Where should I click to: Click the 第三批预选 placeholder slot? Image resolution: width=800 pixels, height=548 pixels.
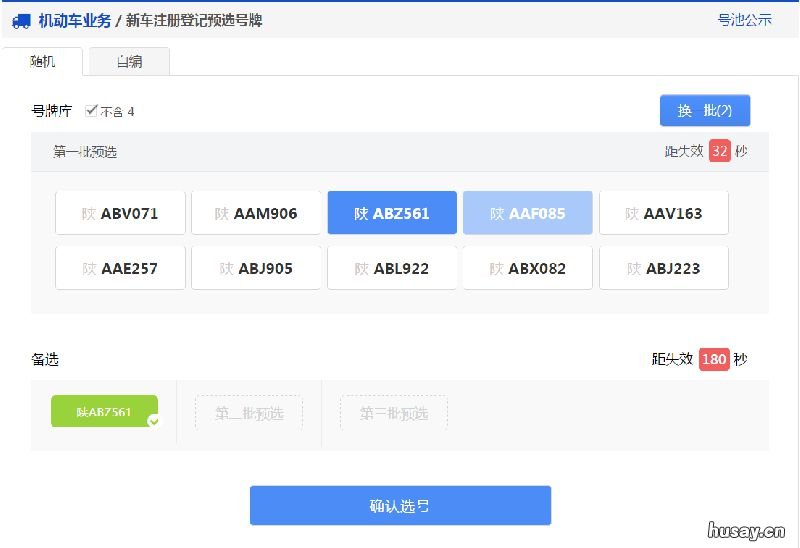[394, 412]
